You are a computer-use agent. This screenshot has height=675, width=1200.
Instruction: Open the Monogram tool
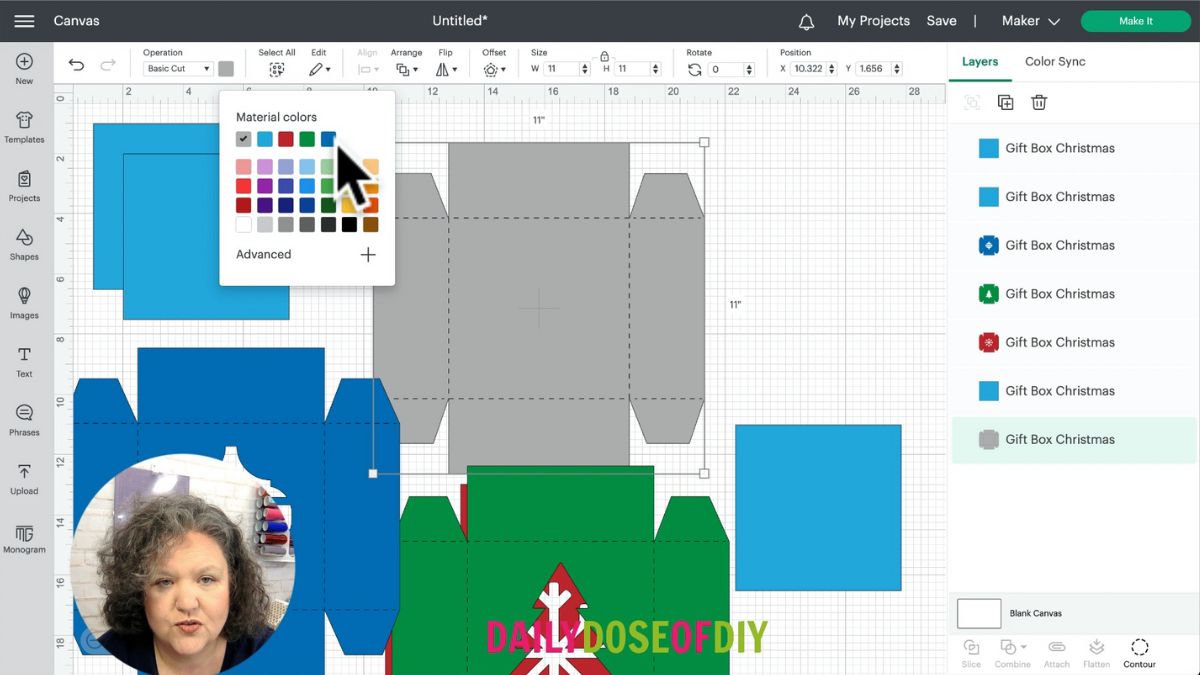pos(24,538)
